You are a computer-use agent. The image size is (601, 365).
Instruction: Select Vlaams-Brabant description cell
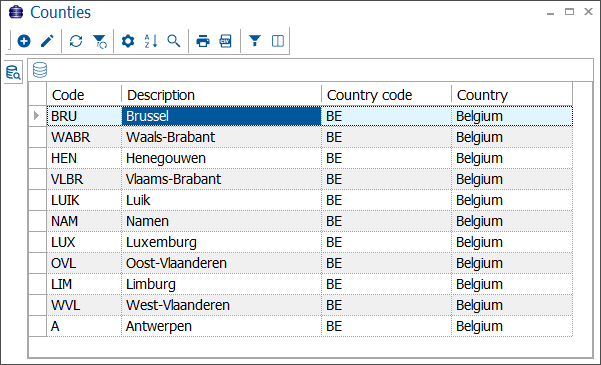221,179
